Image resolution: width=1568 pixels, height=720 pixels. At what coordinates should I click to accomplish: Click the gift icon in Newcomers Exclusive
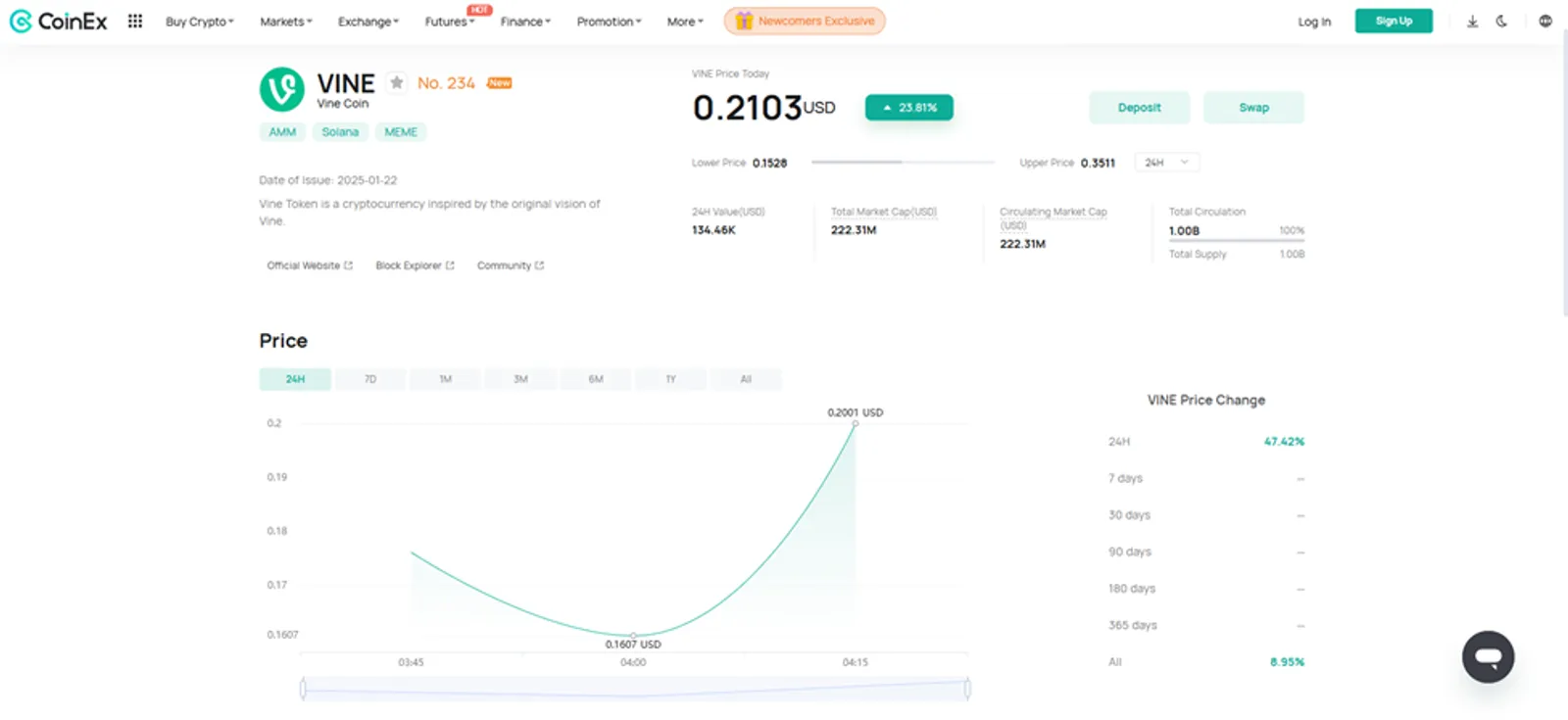744,21
